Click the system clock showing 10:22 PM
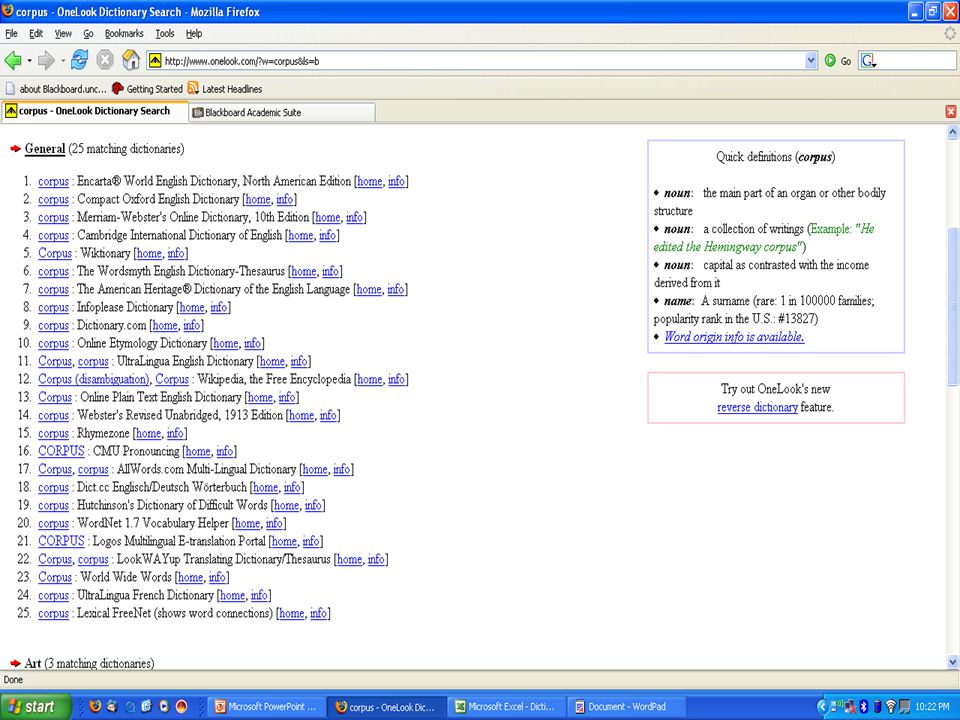 pyautogui.click(x=932, y=707)
